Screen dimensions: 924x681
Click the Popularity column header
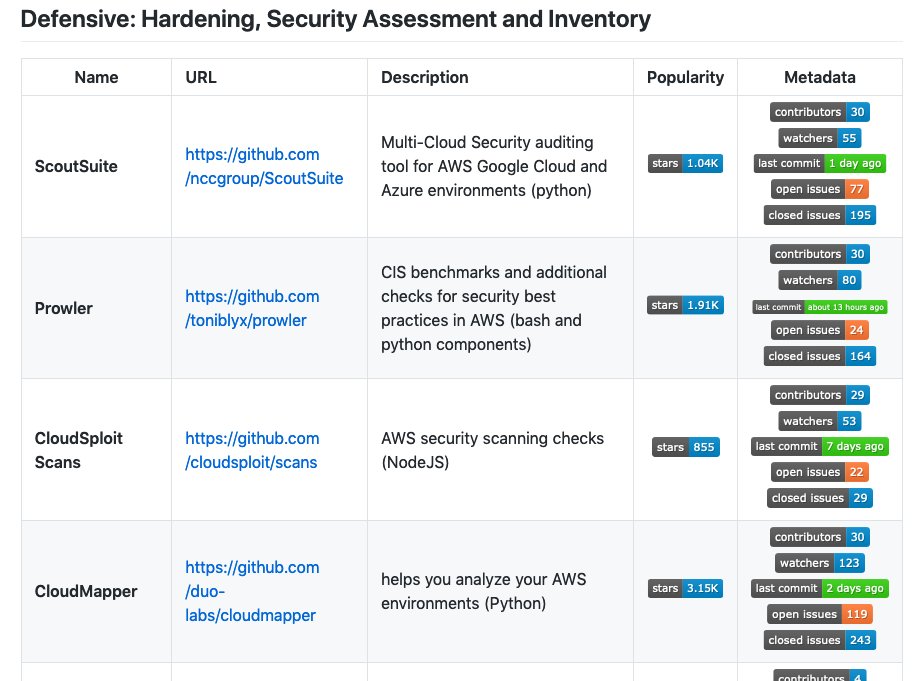(685, 77)
